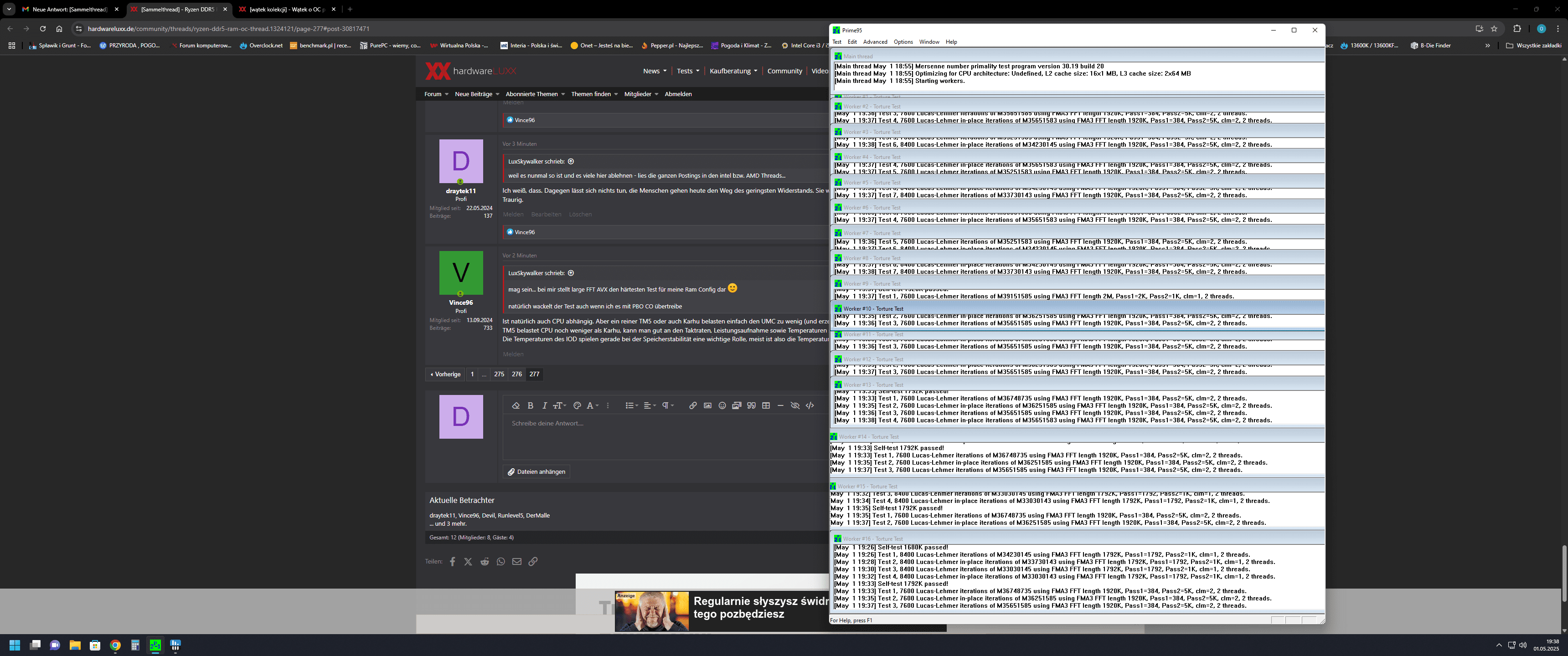Toggle bold formatting in reply editor
Image resolution: width=1568 pixels, height=656 pixels.
530,406
